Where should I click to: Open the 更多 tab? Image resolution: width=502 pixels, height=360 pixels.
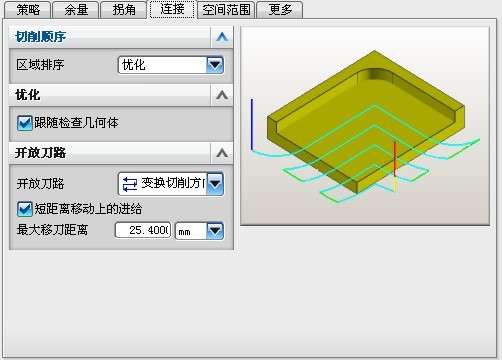(280, 9)
